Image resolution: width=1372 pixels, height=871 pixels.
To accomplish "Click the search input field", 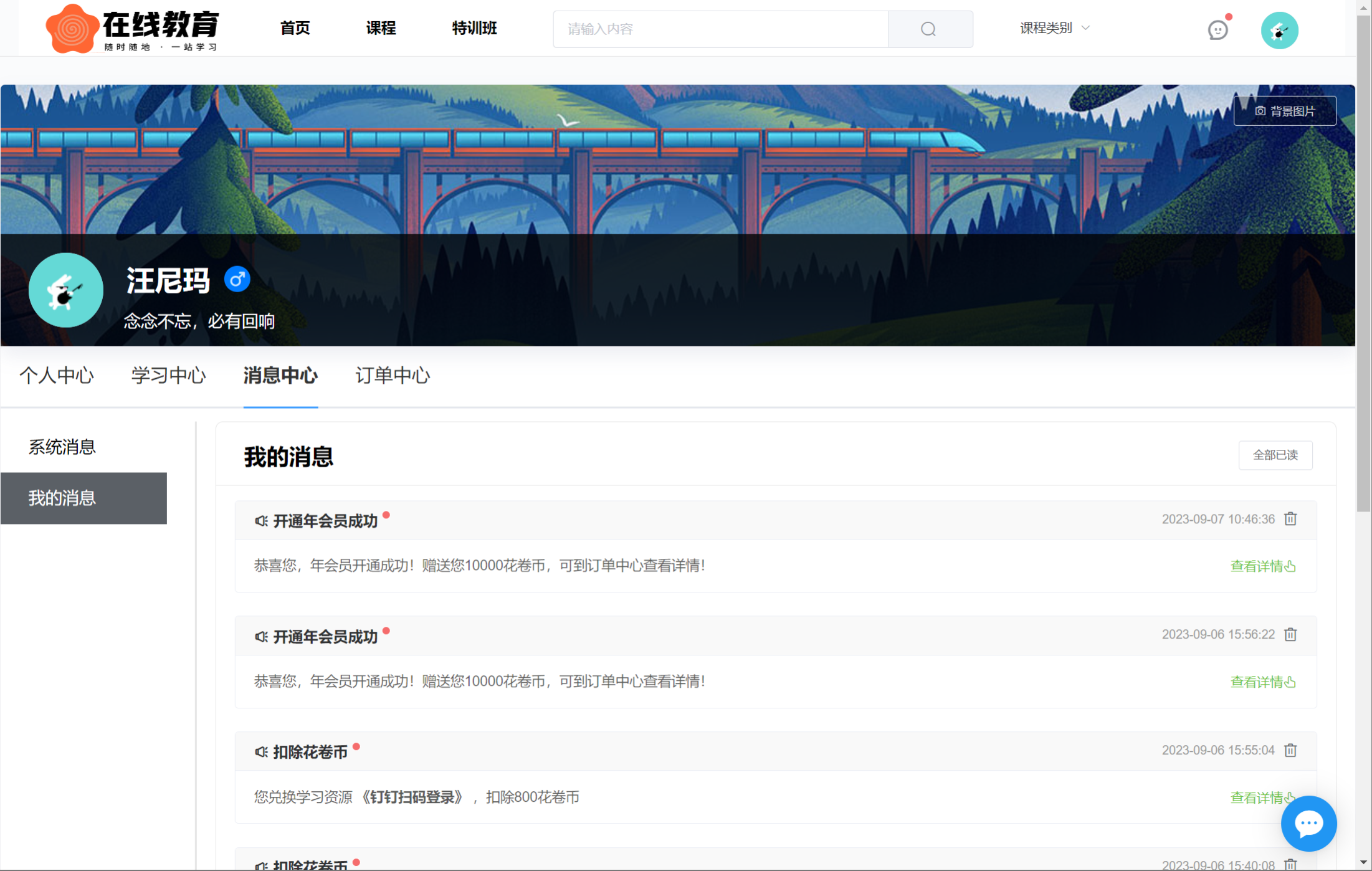I will 720,29.
